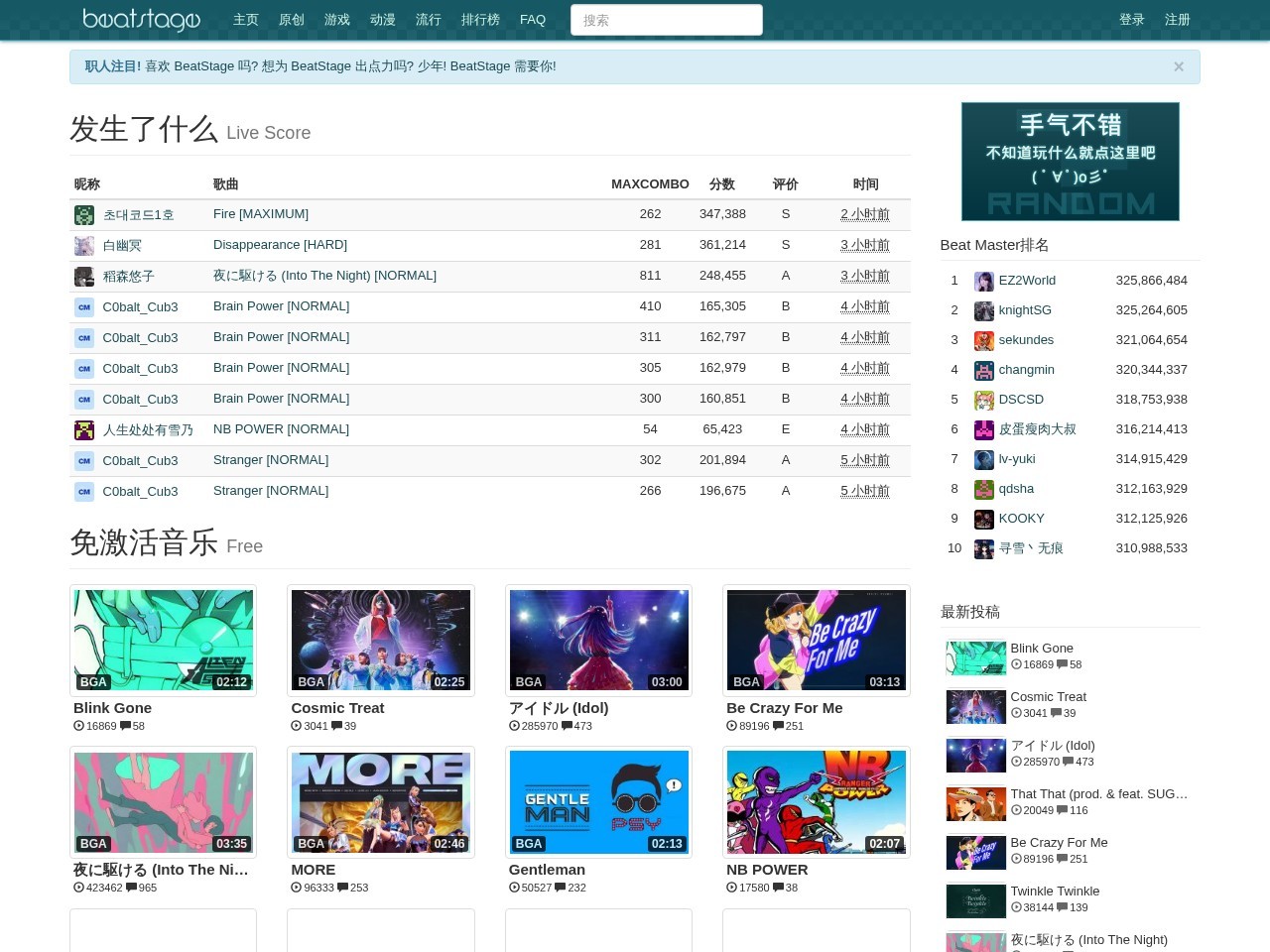Click 白幽冥's avatar in the Live Score table
This screenshot has width=1270, height=952.
(x=84, y=246)
